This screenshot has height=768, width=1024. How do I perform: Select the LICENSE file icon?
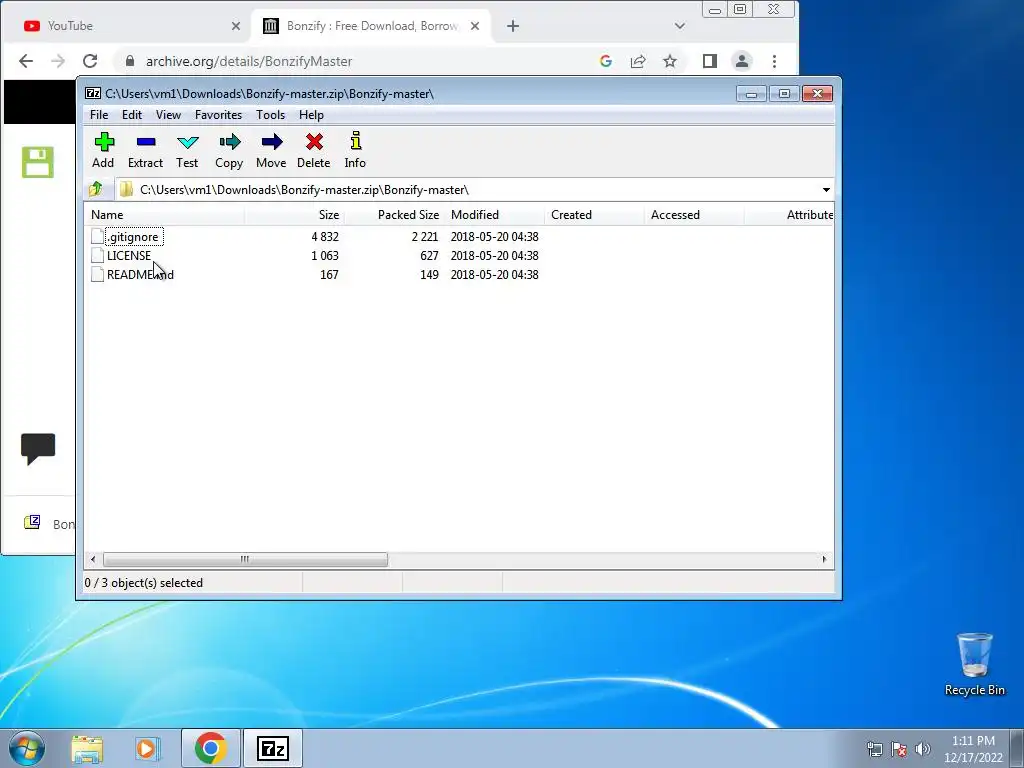tap(97, 255)
